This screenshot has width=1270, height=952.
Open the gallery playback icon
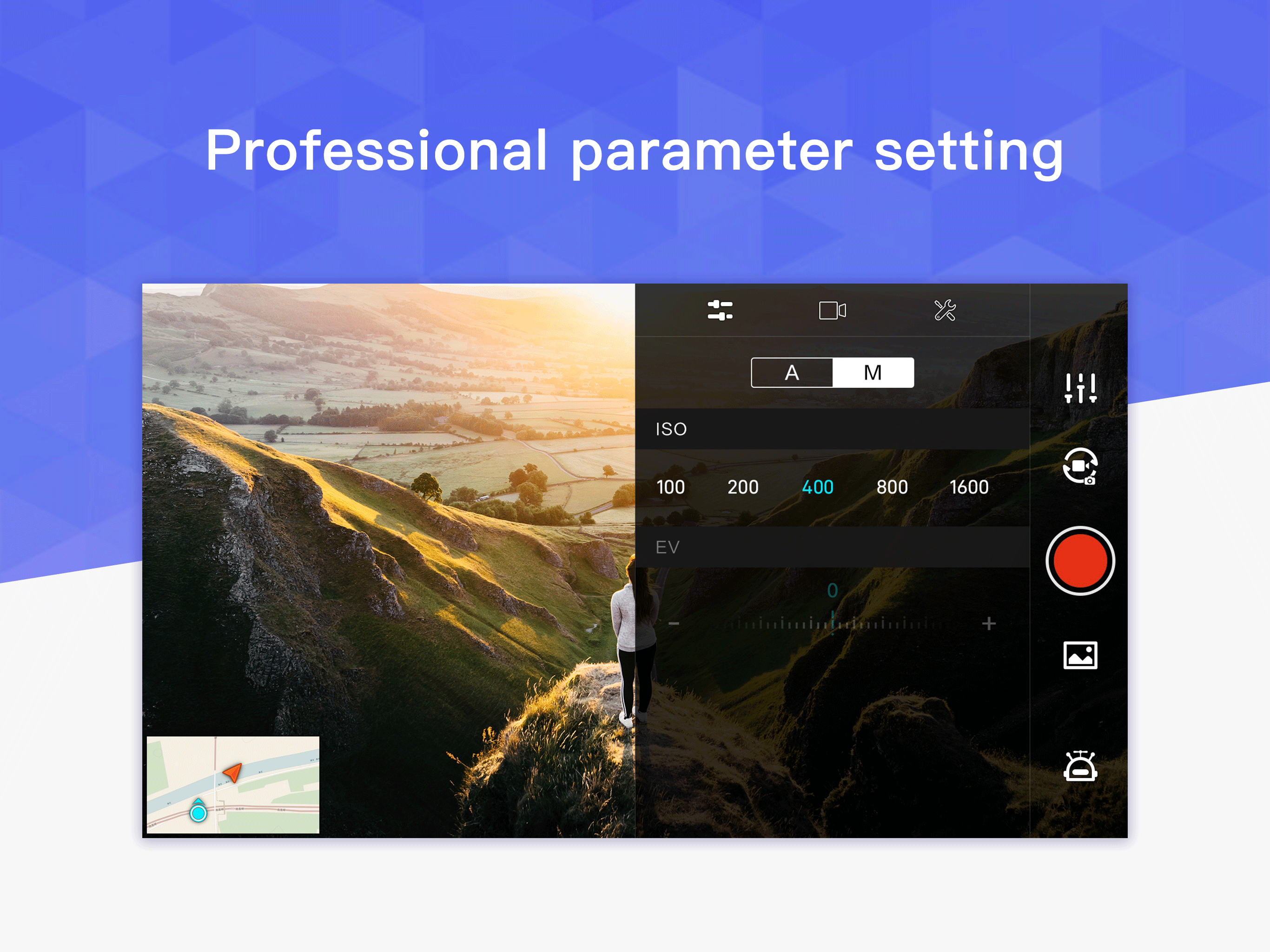[x=1080, y=655]
